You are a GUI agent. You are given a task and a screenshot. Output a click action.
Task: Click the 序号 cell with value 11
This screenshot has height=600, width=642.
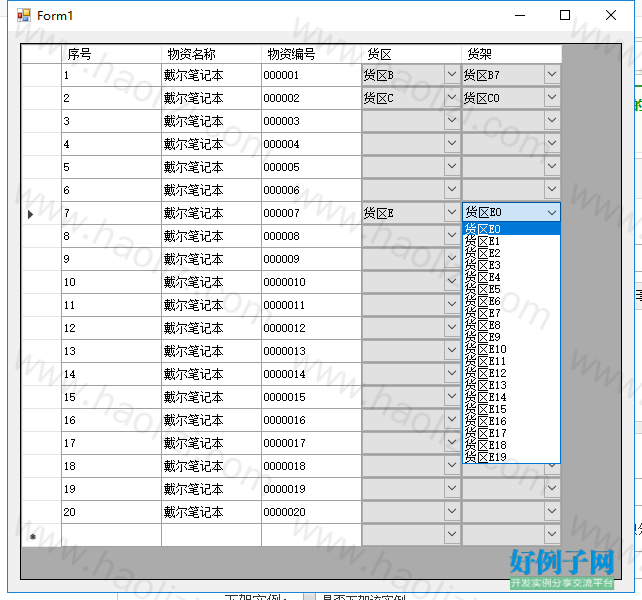[111, 305]
